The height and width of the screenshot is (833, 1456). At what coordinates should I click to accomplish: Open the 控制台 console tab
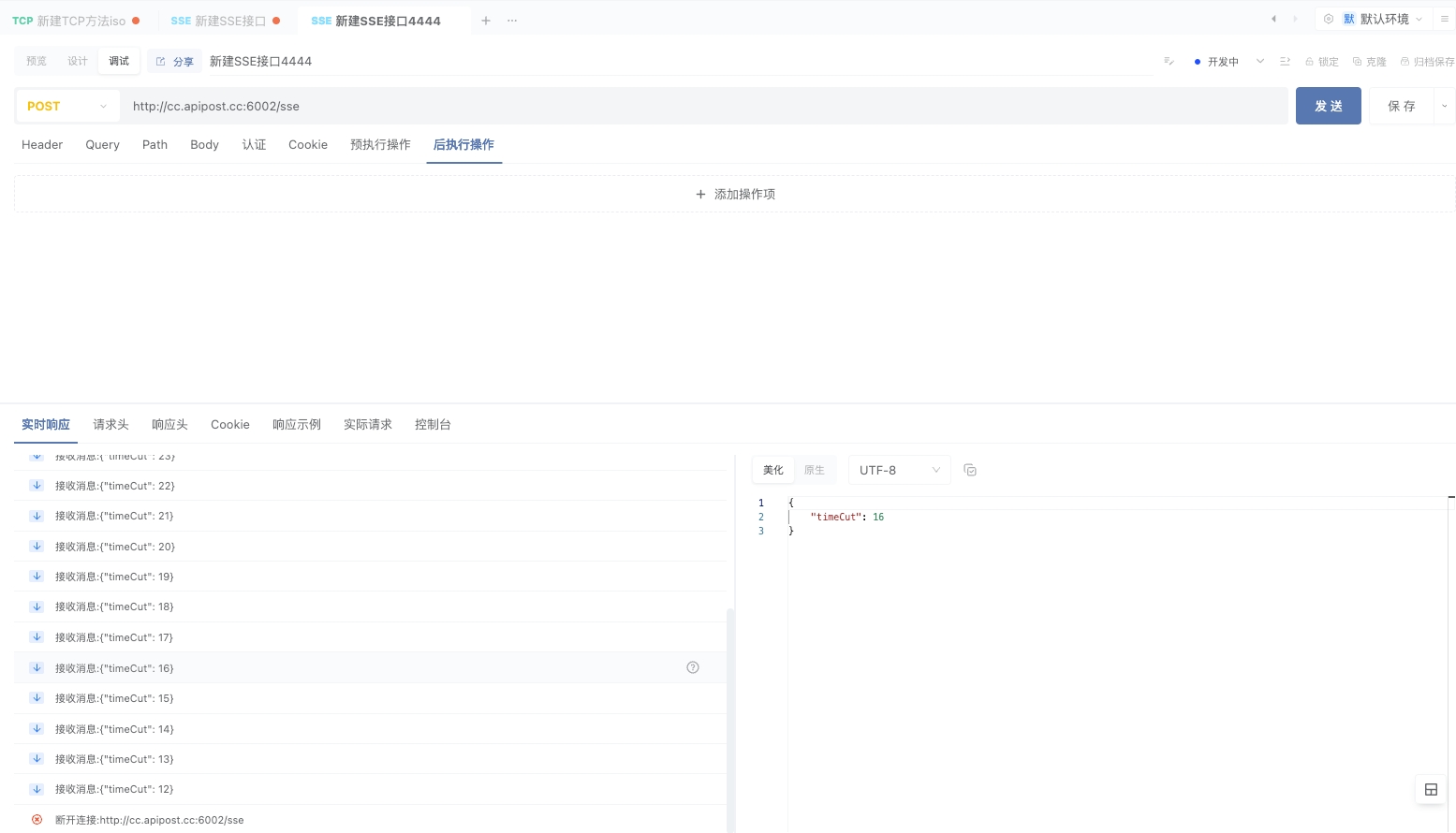(433, 425)
